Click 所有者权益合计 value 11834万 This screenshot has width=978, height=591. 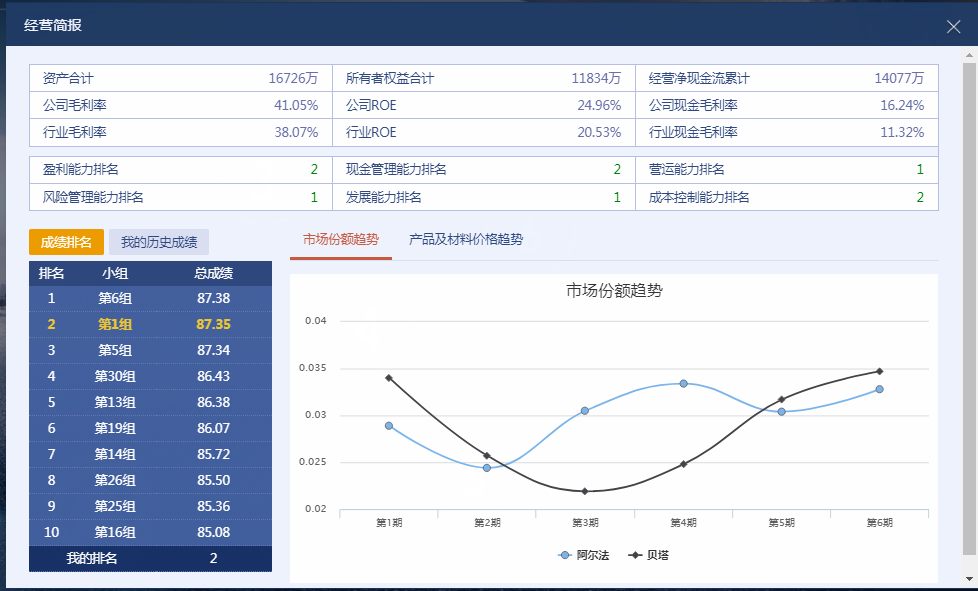pos(596,79)
